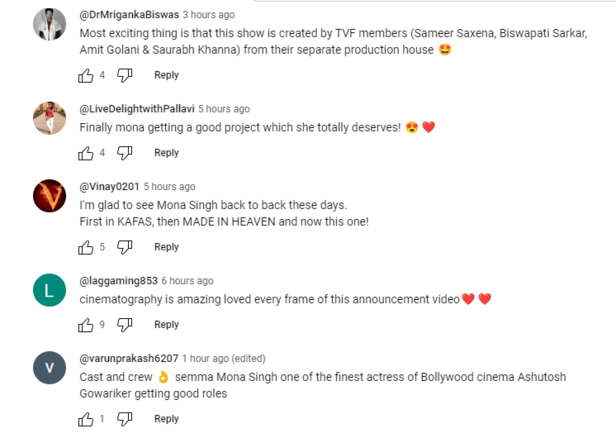Open @DrMrigankaBiswas channel via username
616x438 pixels.
(128, 15)
